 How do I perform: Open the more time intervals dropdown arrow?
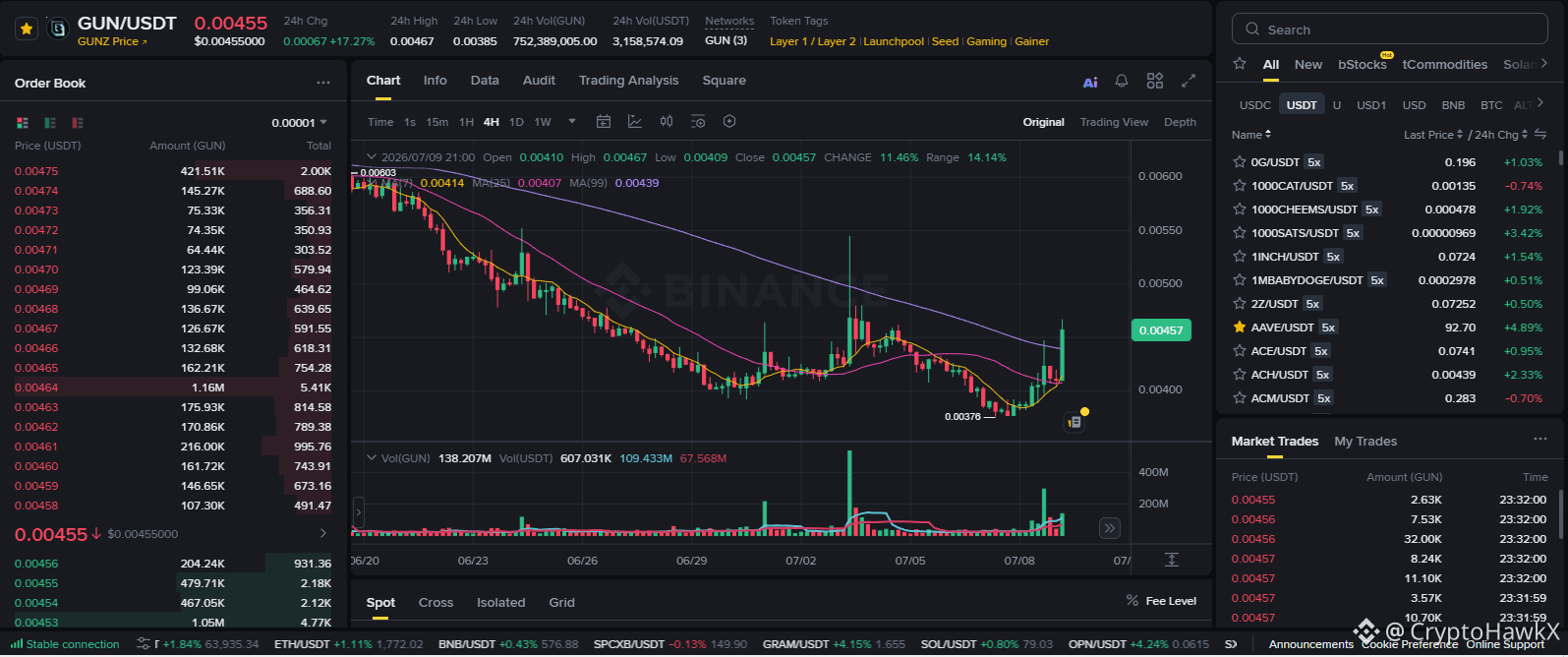[572, 122]
